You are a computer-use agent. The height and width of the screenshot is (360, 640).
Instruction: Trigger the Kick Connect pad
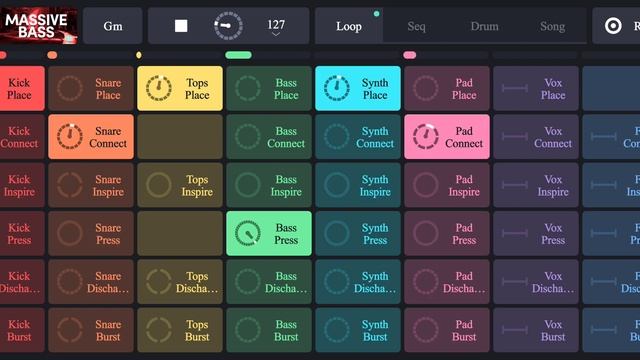click(22, 137)
